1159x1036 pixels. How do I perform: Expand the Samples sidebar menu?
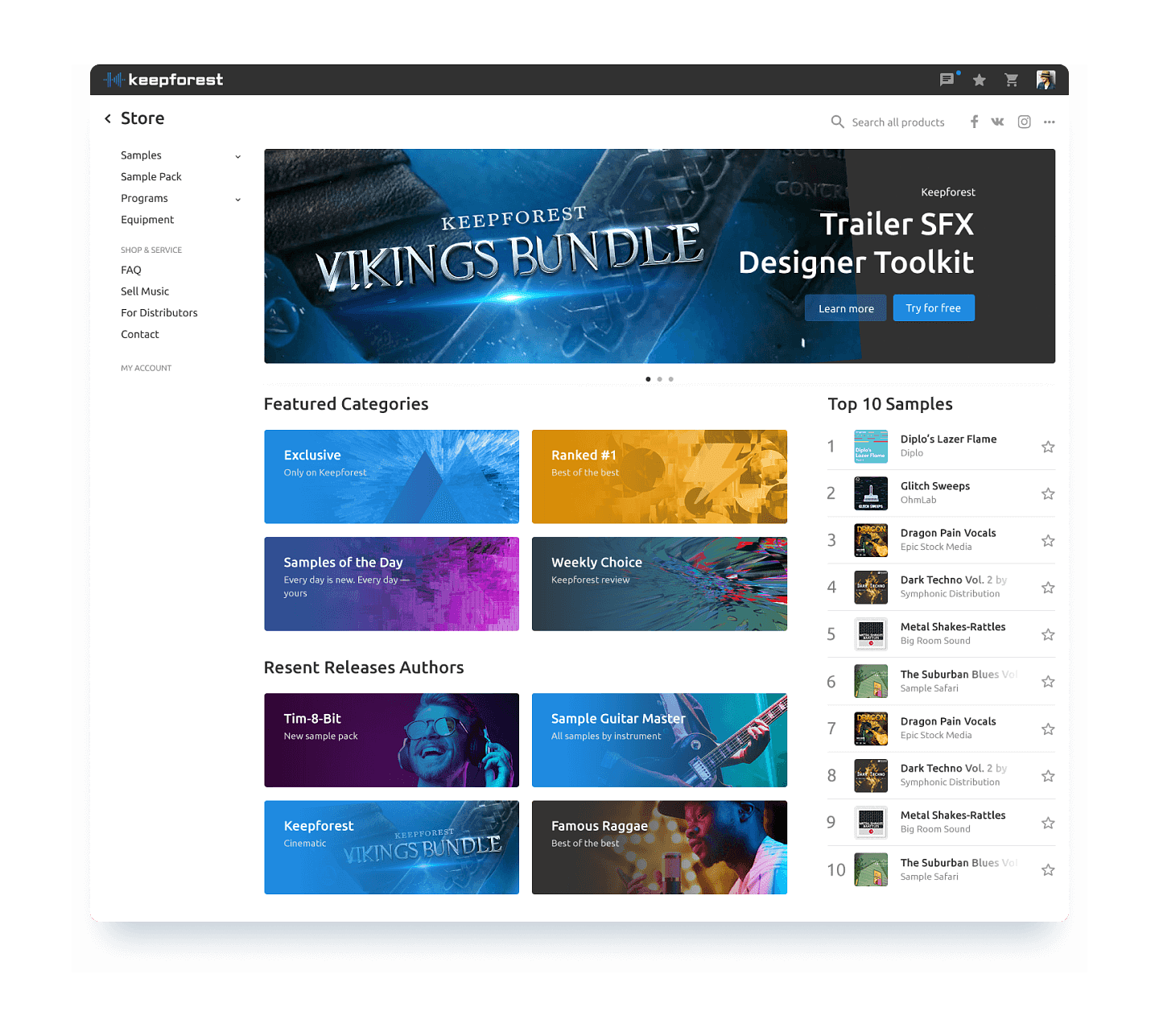[x=237, y=156]
